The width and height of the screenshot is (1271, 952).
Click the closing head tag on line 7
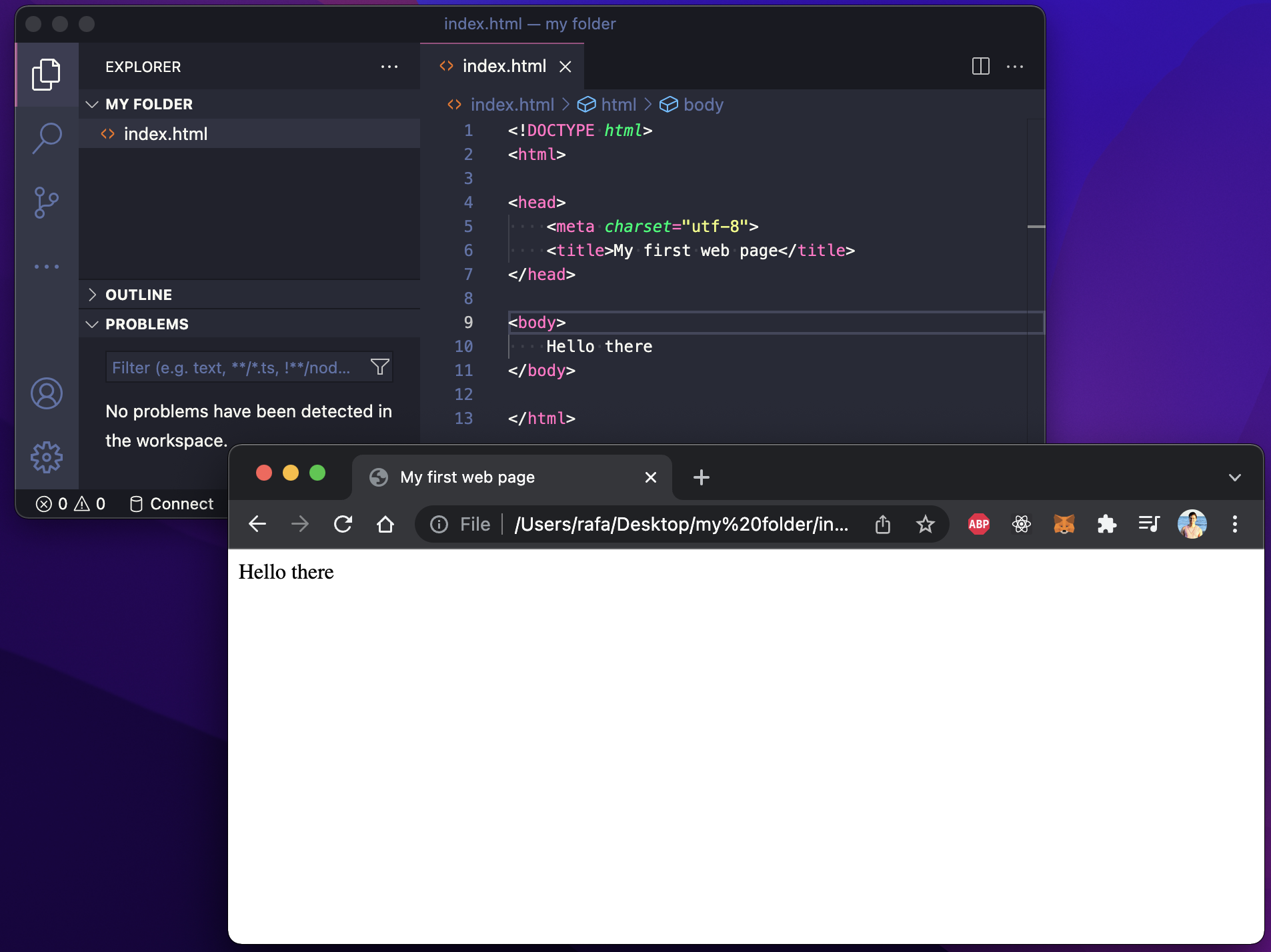[x=541, y=275]
